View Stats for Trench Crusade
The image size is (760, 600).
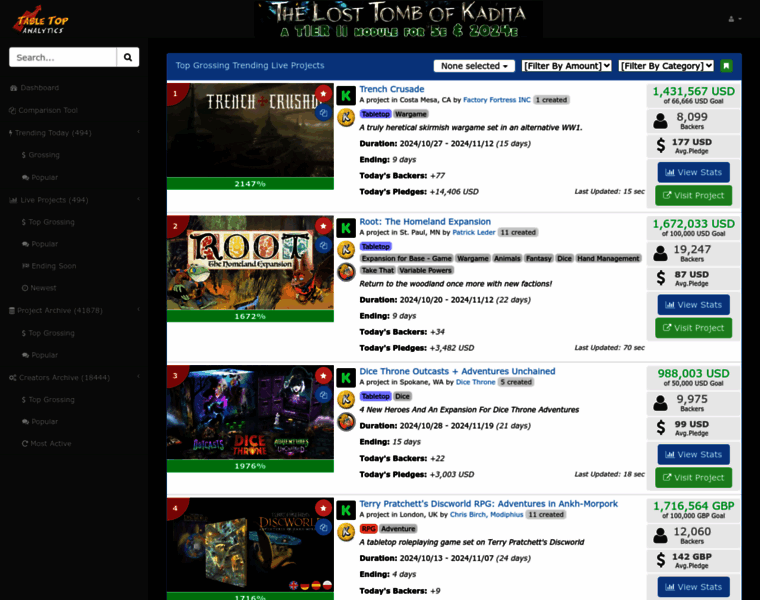click(693, 172)
